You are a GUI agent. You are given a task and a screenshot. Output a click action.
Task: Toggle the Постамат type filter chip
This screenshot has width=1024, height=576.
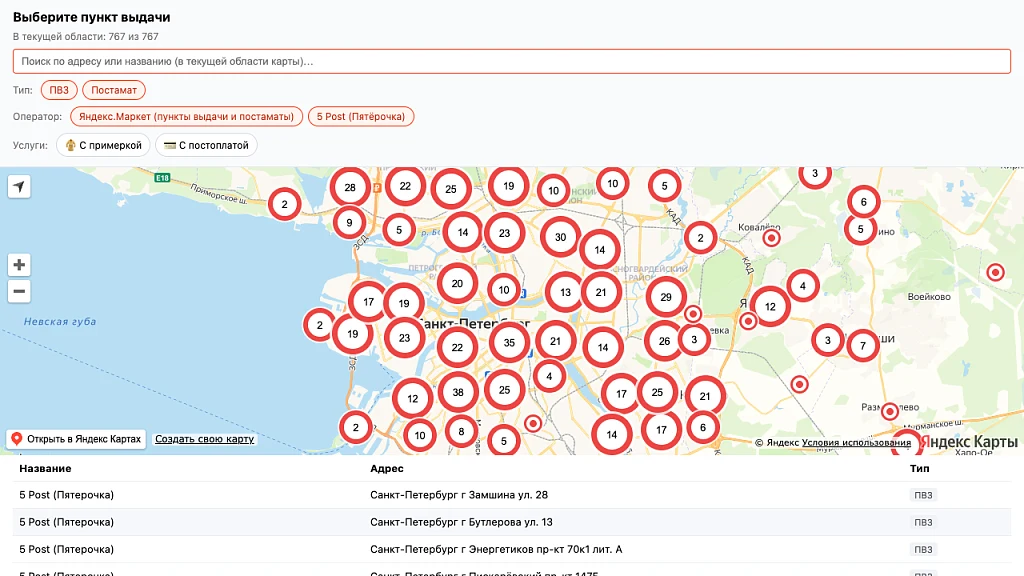[x=114, y=90]
